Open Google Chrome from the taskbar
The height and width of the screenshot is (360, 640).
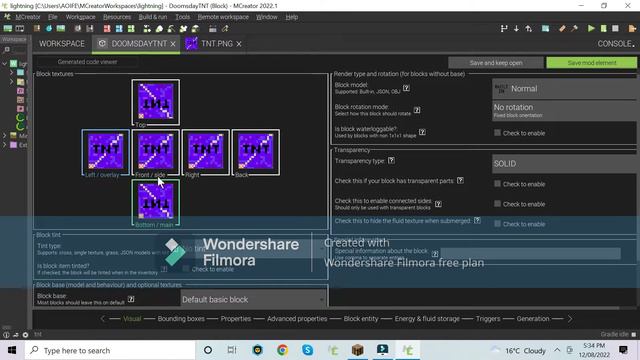point(282,350)
